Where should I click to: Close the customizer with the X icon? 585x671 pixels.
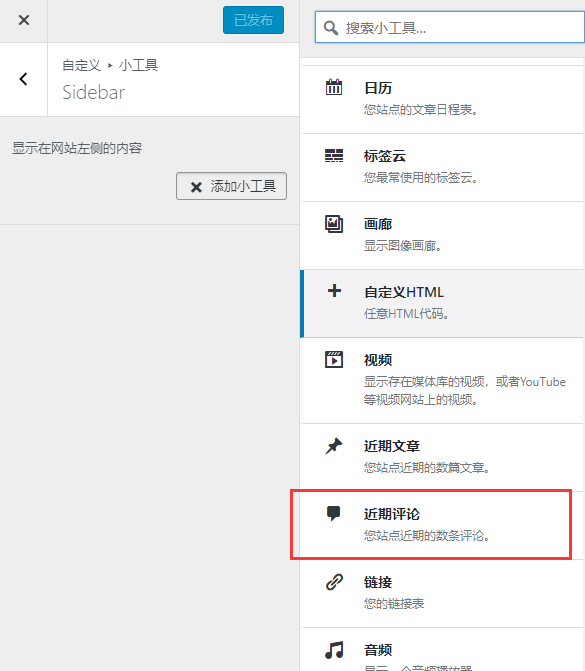click(24, 20)
